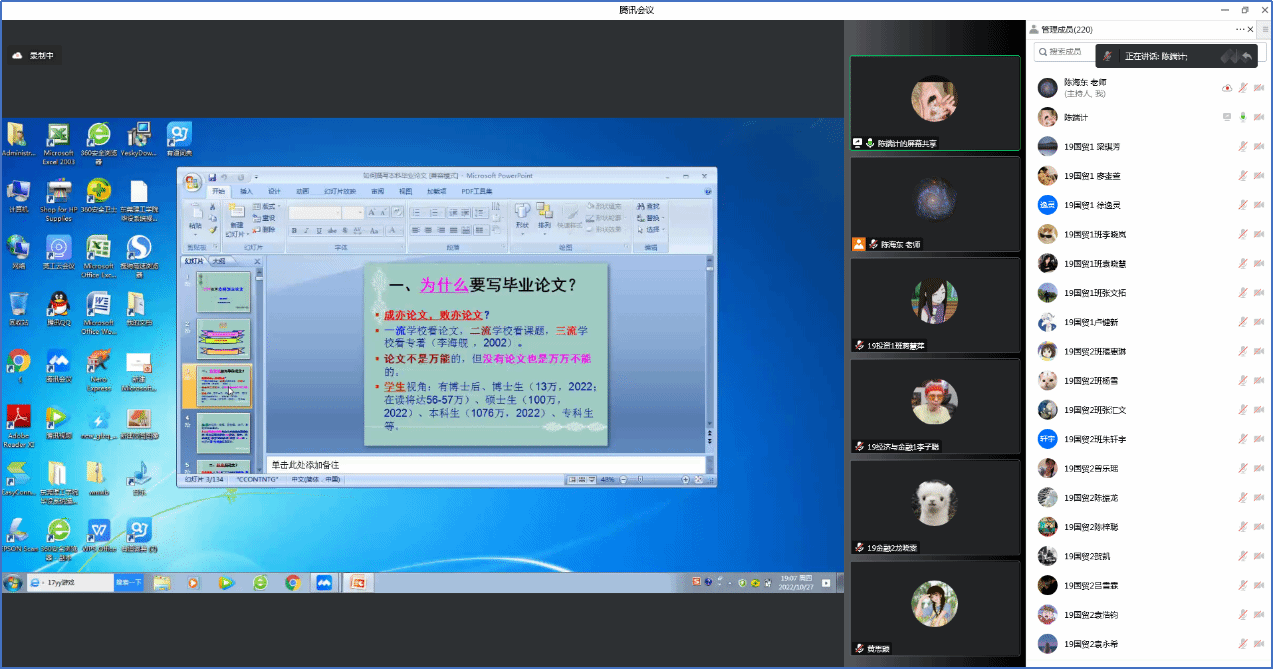Screen dimensions: 1274x670
Task: Open the hamburger menu at panel top-right corner
Action: click(x=1265, y=30)
